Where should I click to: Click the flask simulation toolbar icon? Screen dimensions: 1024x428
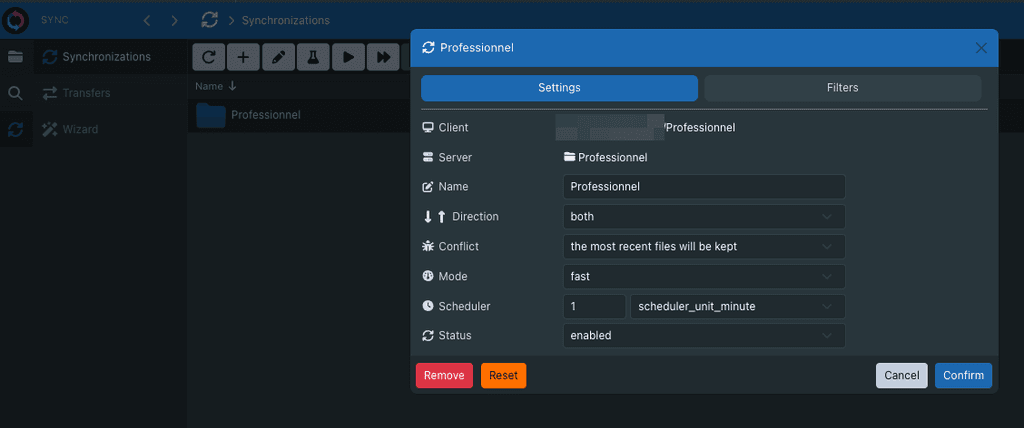[x=313, y=57]
